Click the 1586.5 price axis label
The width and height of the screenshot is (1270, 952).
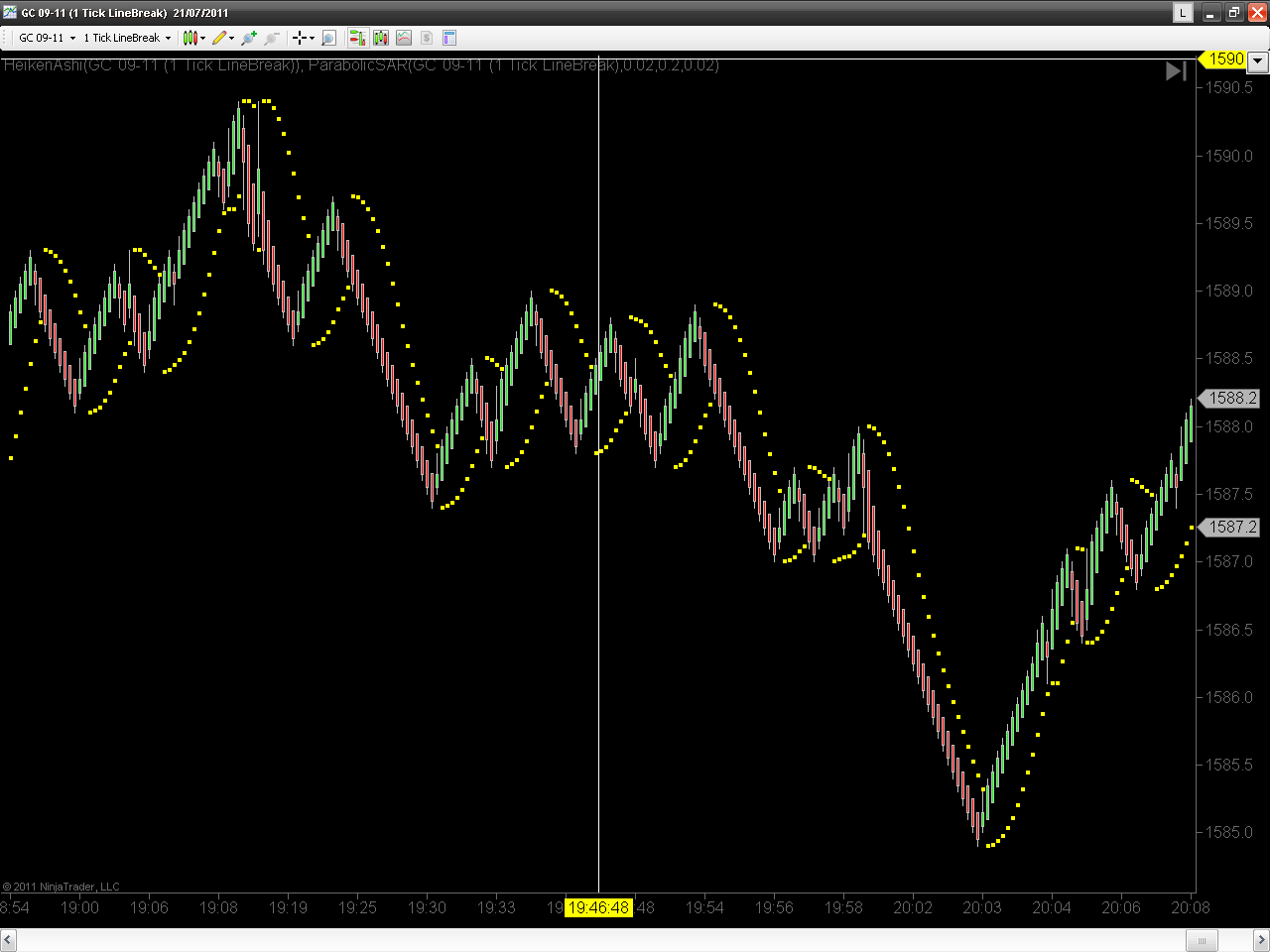coord(1229,630)
